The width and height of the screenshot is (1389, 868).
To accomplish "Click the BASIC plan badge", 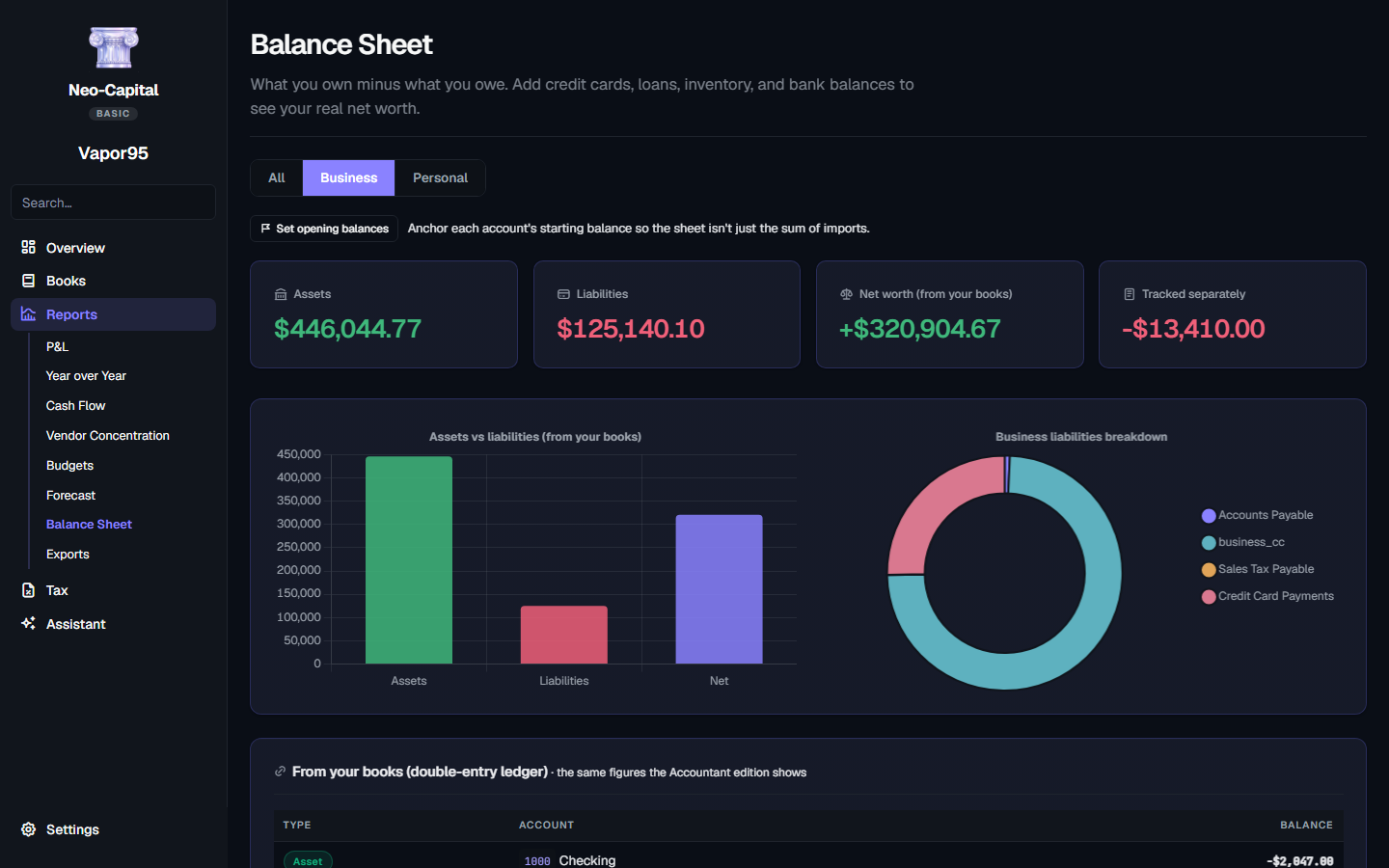I will tap(113, 114).
